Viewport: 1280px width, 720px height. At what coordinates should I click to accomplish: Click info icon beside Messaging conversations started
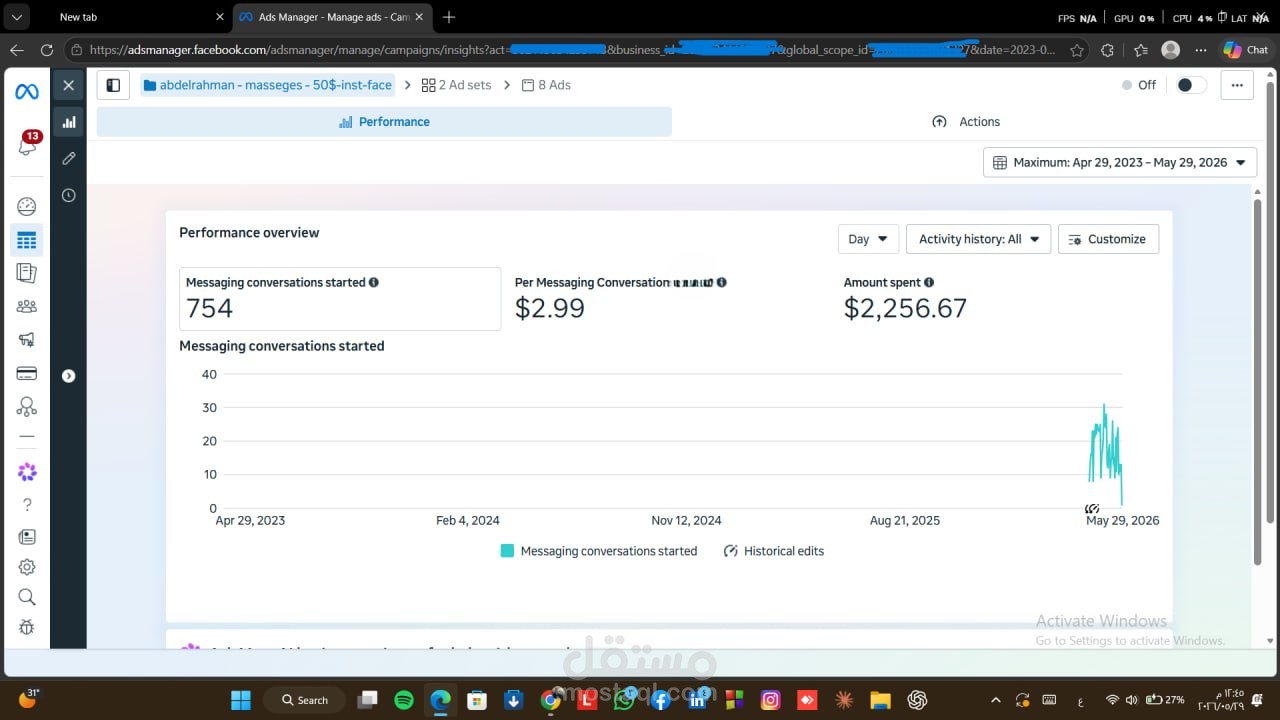374,282
